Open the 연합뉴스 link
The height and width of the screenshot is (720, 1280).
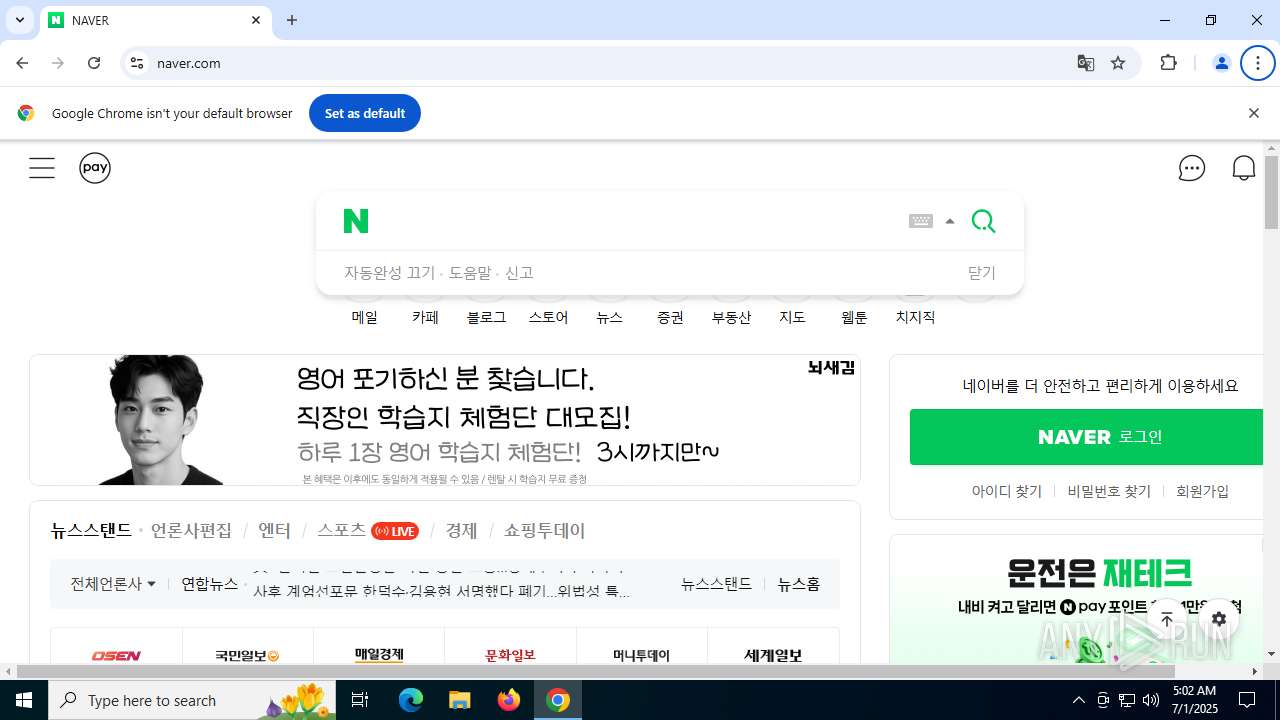(x=209, y=584)
